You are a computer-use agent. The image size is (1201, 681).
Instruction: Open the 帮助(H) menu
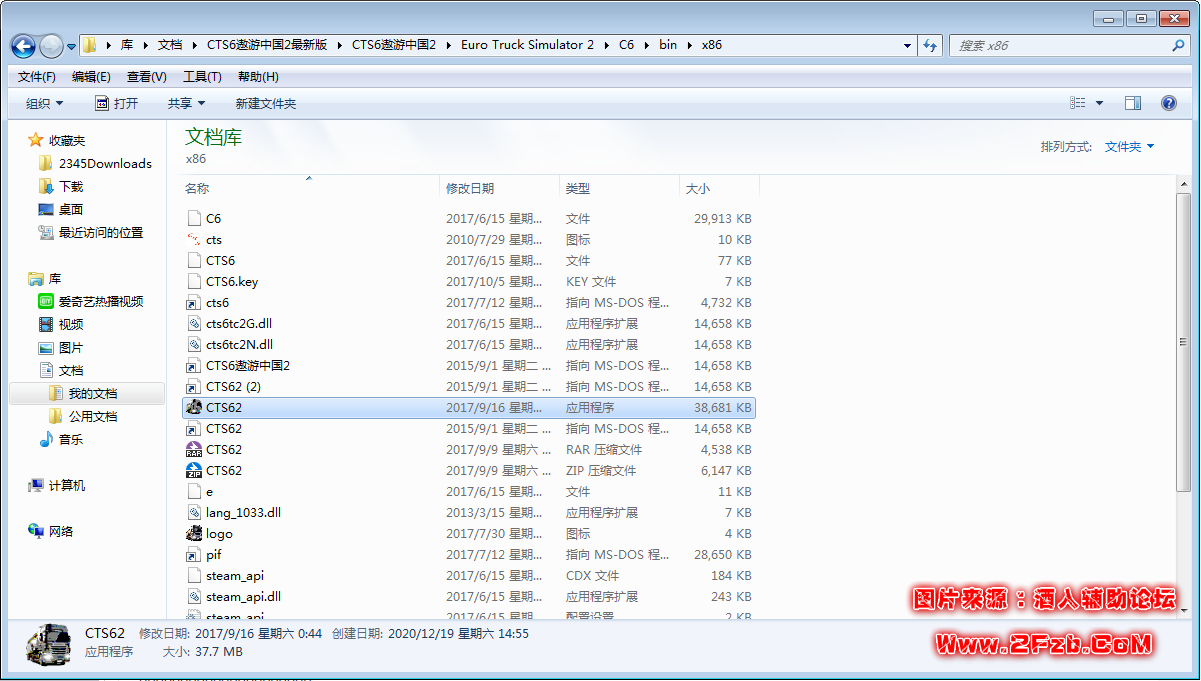pyautogui.click(x=258, y=77)
